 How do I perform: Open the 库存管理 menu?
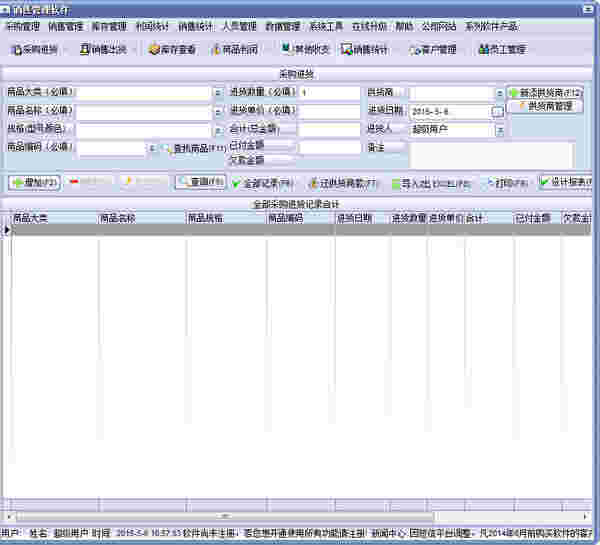coord(108,27)
